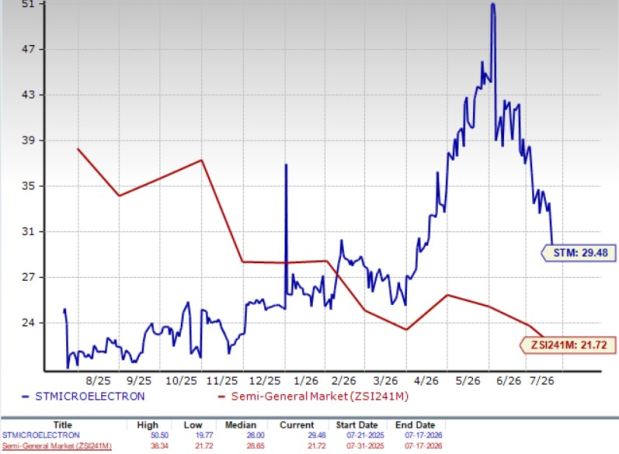Select STM start date 07-21-2025
This screenshot has width=619, height=454.
click(365, 435)
